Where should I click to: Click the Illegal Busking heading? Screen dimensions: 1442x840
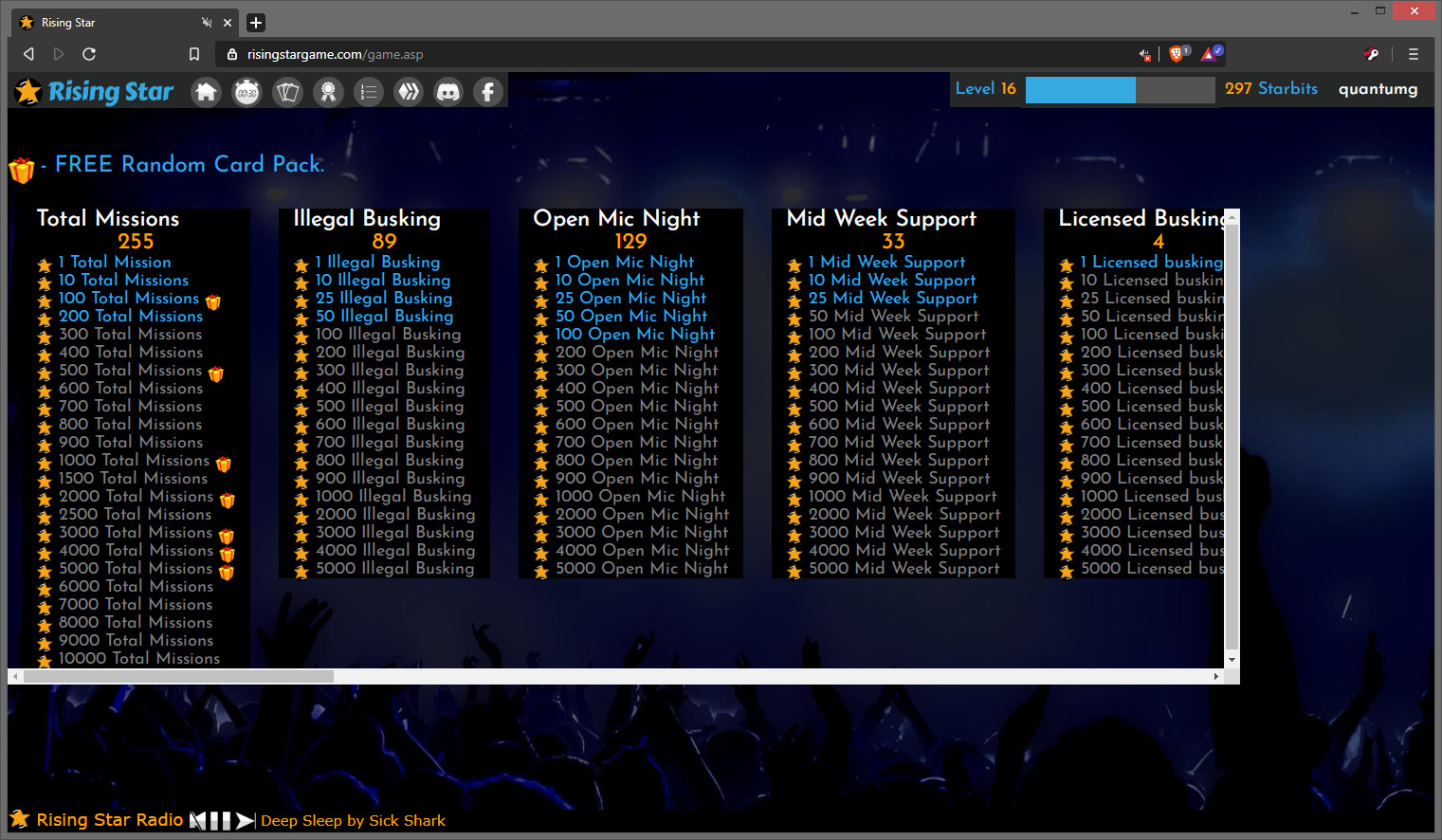(x=367, y=218)
